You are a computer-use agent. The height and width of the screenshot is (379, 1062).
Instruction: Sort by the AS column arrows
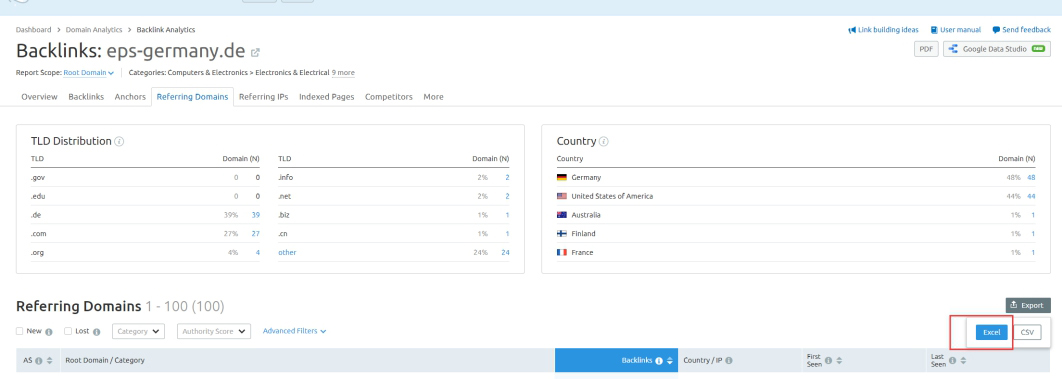pyautogui.click(x=49, y=361)
